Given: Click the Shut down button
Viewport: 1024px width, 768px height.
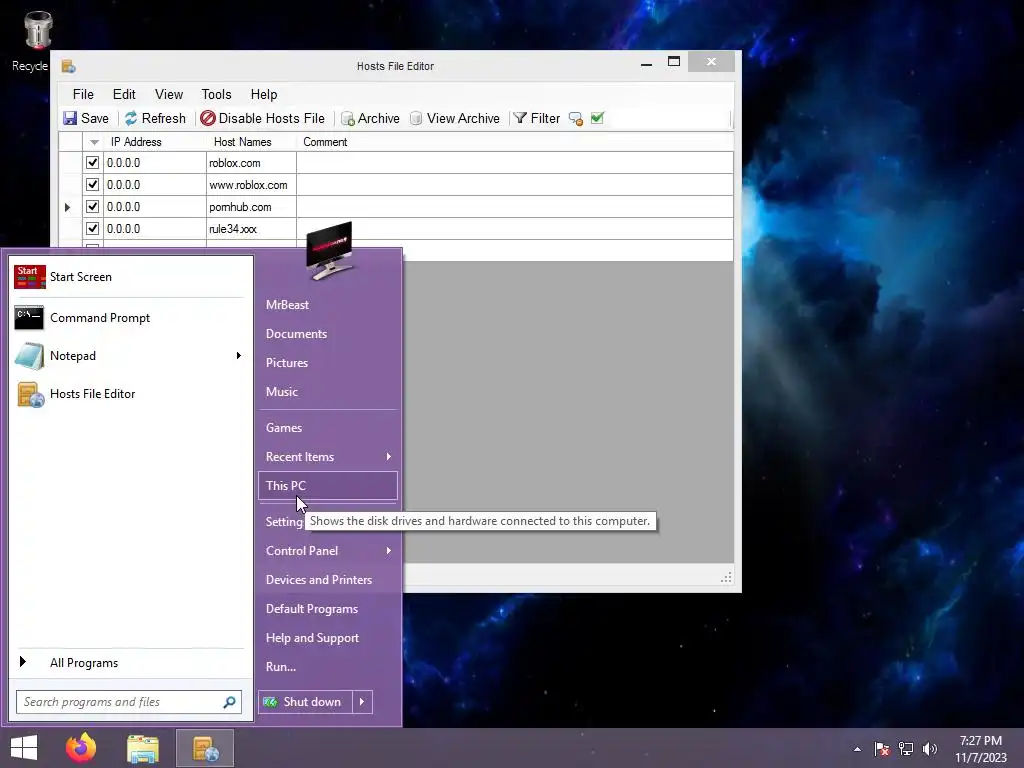Looking at the screenshot, I should pos(305,702).
